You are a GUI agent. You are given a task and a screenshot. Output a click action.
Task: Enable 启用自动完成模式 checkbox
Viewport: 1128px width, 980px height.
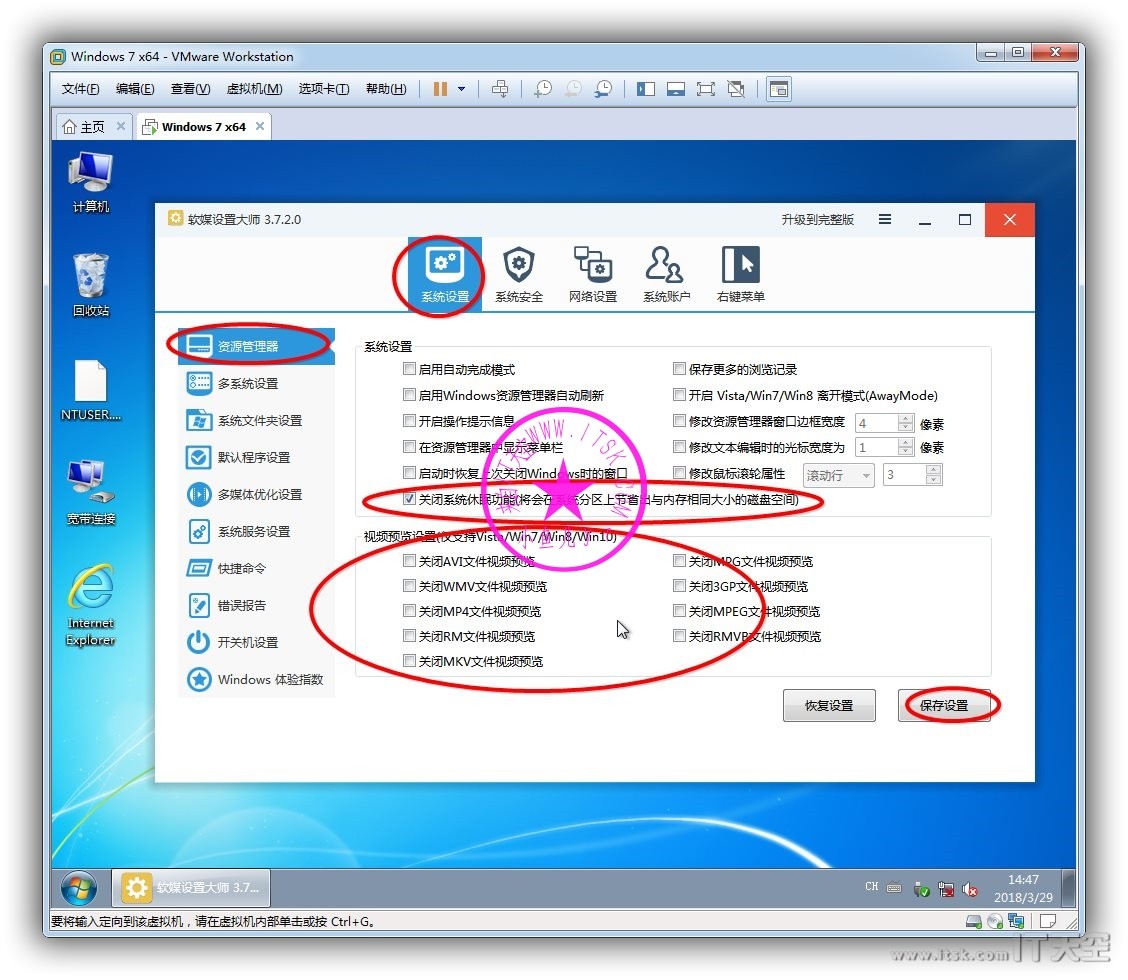point(409,369)
